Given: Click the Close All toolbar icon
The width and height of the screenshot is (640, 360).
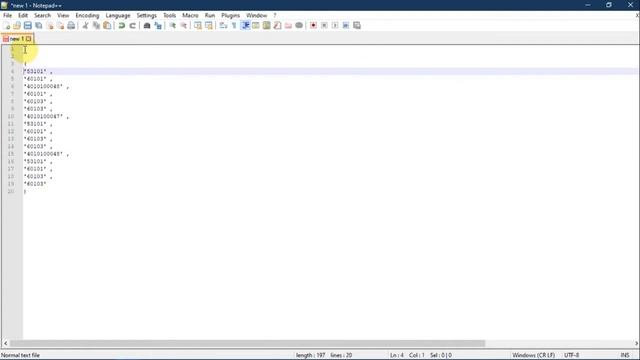Looking at the screenshot, I should click(x=60, y=26).
